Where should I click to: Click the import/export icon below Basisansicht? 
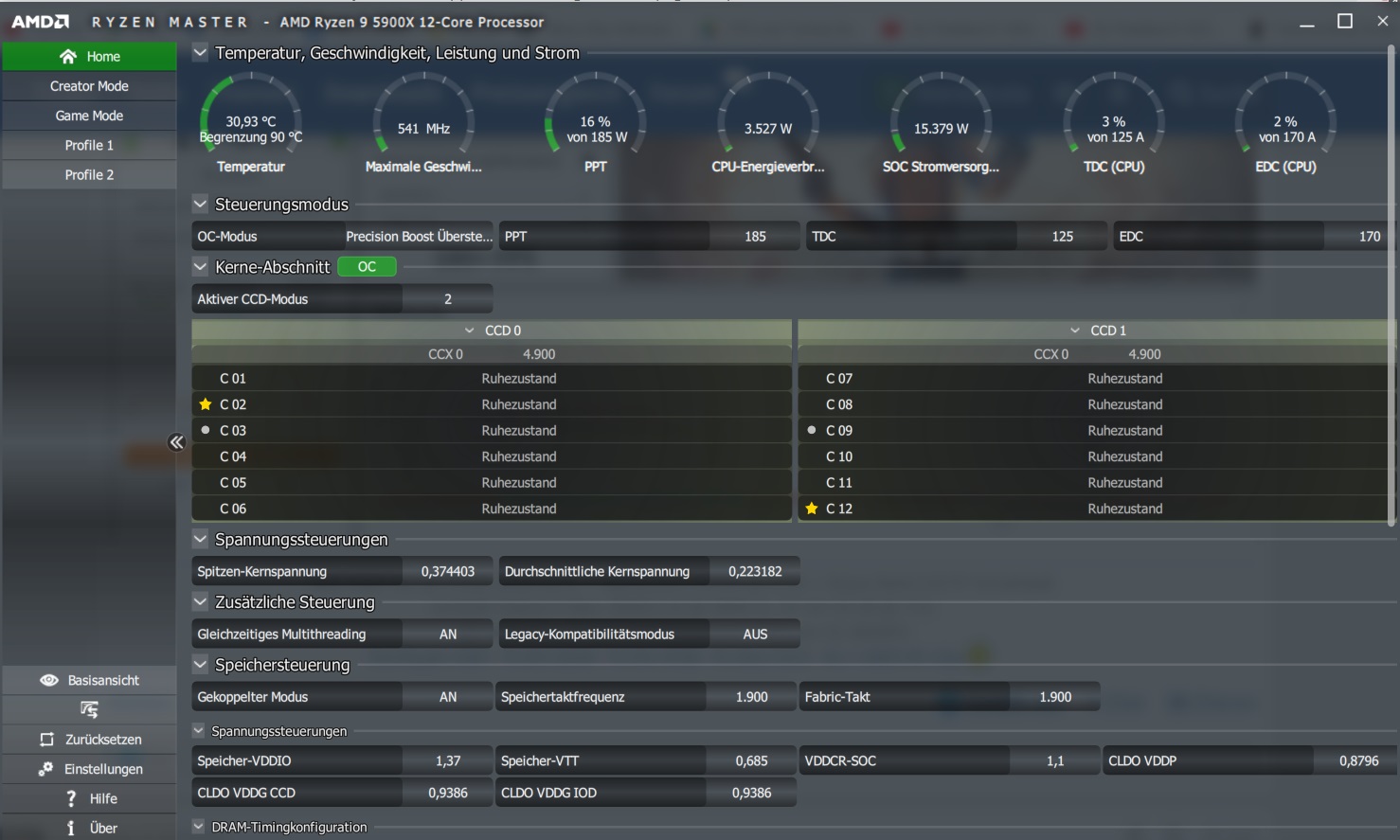click(89, 709)
